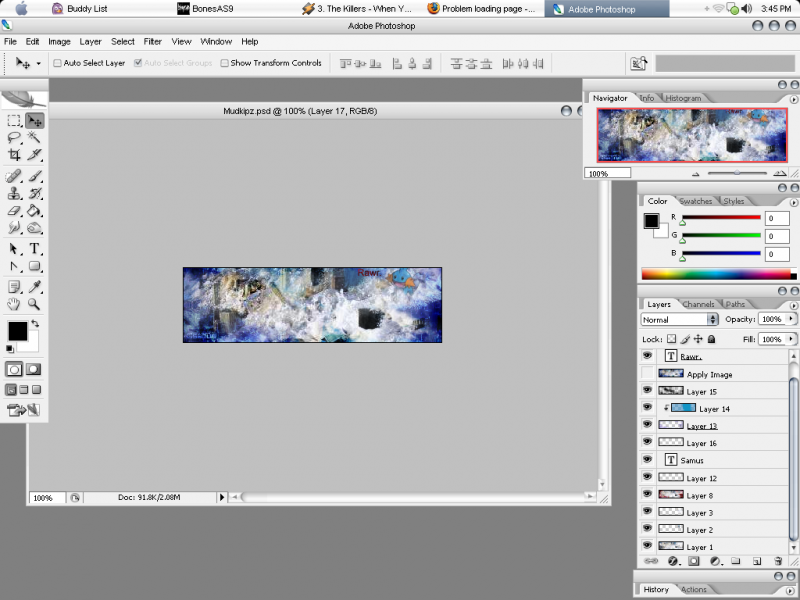Open the Filter menu
Viewport: 800px width, 600px height.
click(153, 42)
